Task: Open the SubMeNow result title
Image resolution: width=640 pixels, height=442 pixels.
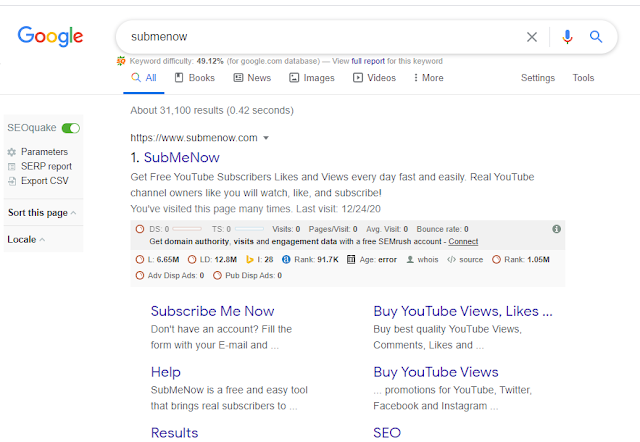Action: click(x=182, y=158)
